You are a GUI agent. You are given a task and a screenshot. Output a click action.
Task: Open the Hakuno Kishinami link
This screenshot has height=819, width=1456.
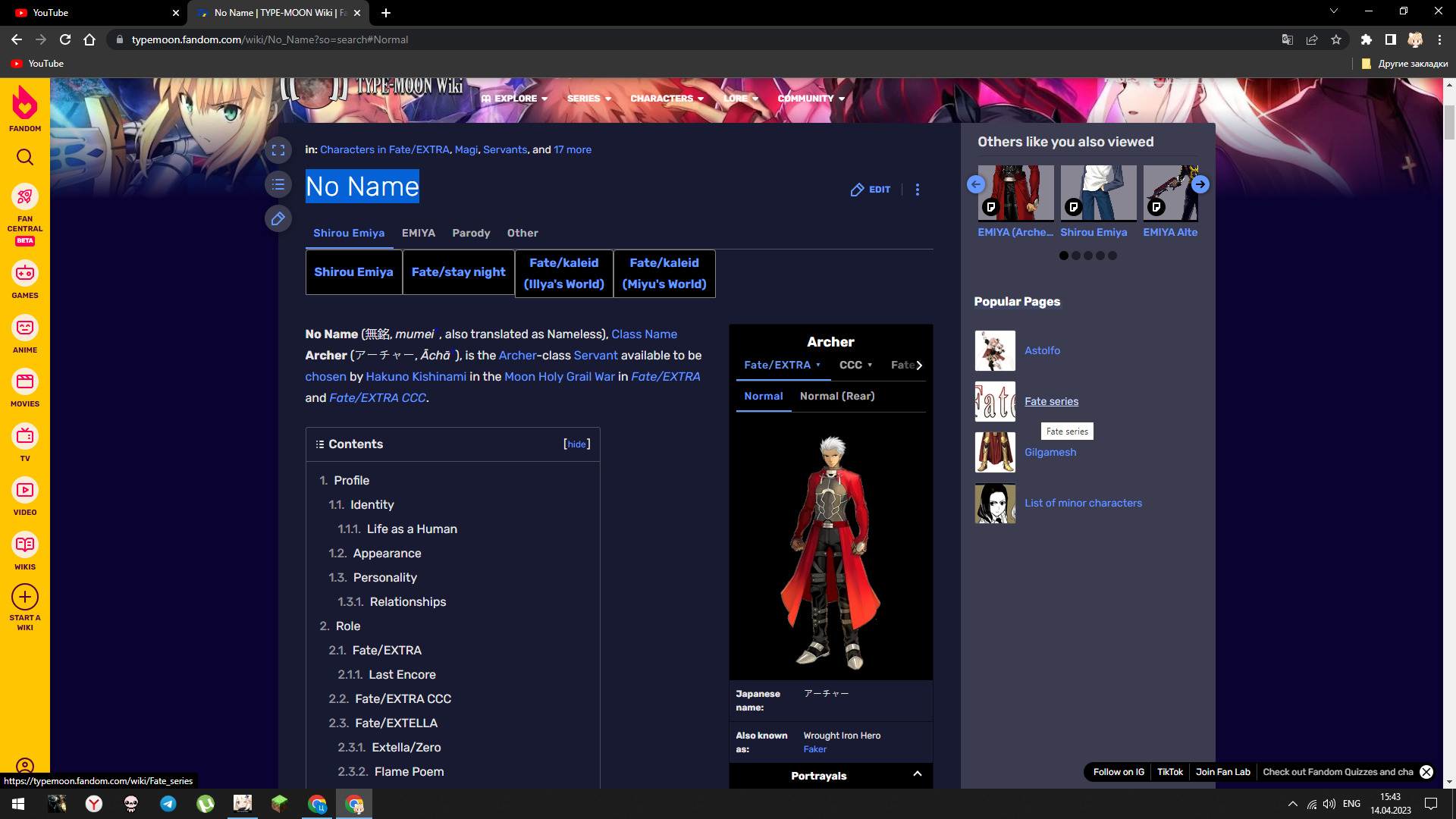[x=416, y=376]
